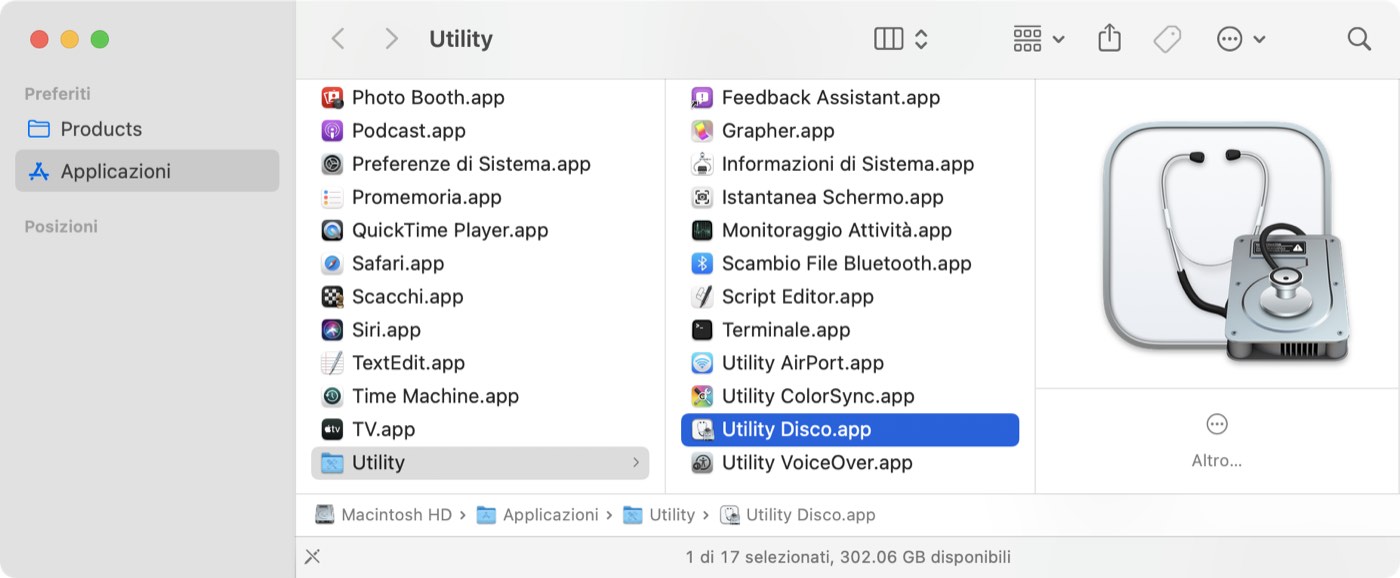Go back with the left chevron
The height and width of the screenshot is (578, 1400).
(x=338, y=39)
